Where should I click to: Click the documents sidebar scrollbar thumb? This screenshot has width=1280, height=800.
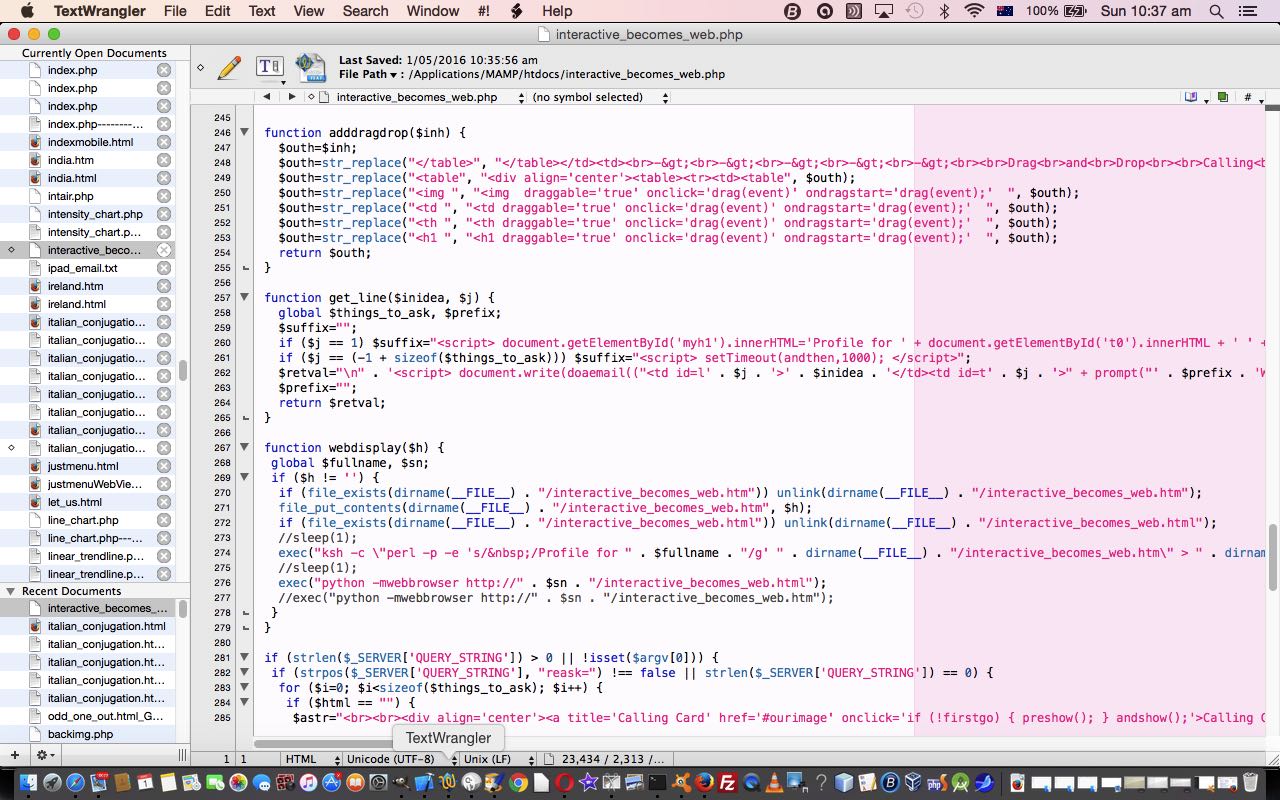[x=183, y=369]
